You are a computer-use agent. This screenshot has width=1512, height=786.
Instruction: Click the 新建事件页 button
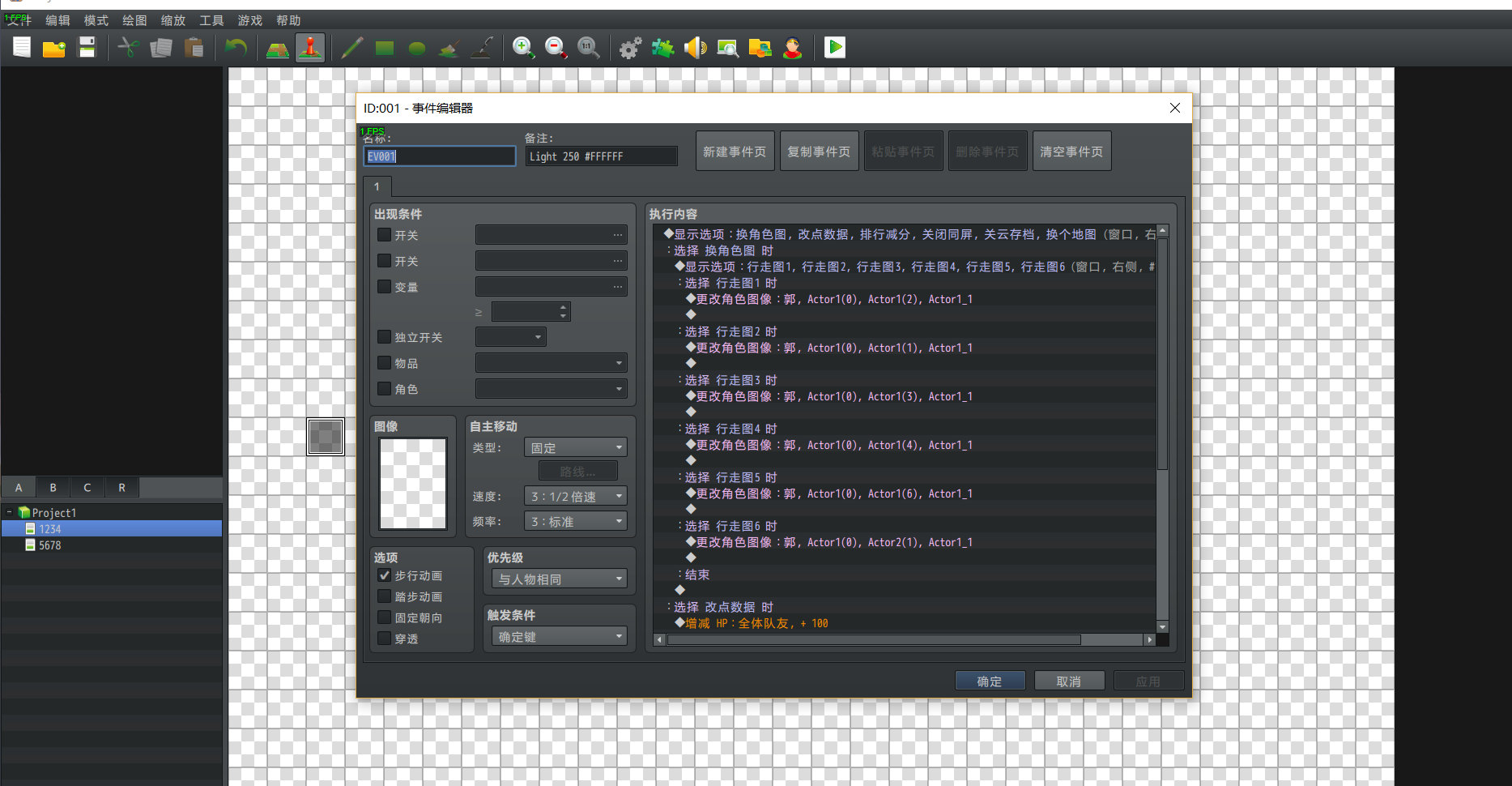click(x=735, y=152)
